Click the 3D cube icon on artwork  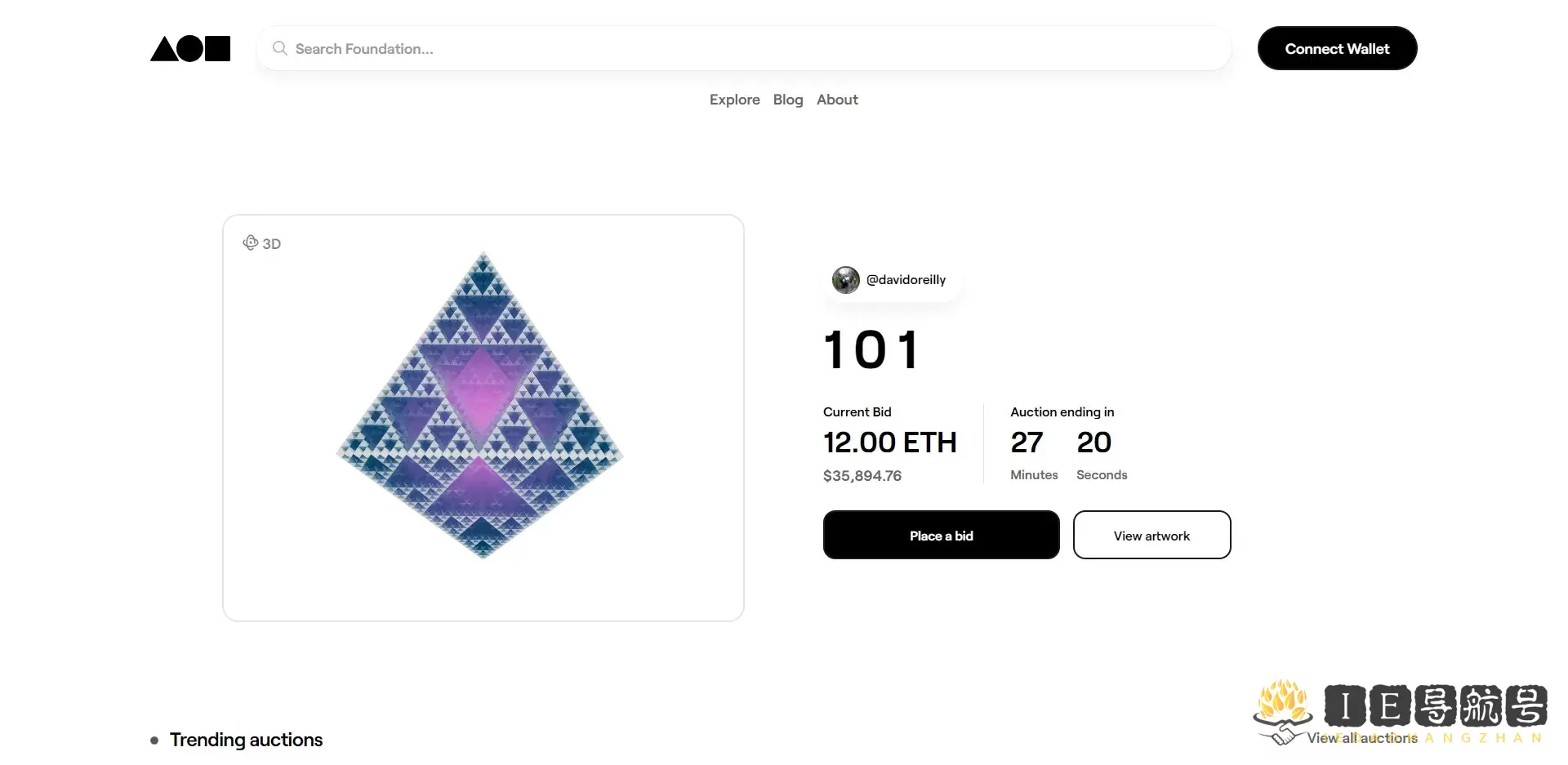(250, 242)
